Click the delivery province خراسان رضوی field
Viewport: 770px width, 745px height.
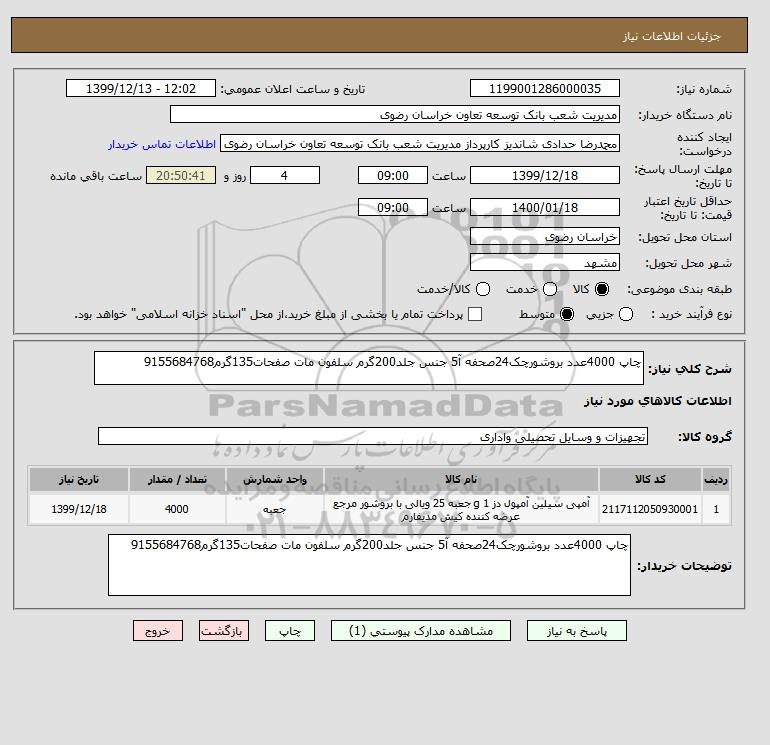click(x=545, y=237)
